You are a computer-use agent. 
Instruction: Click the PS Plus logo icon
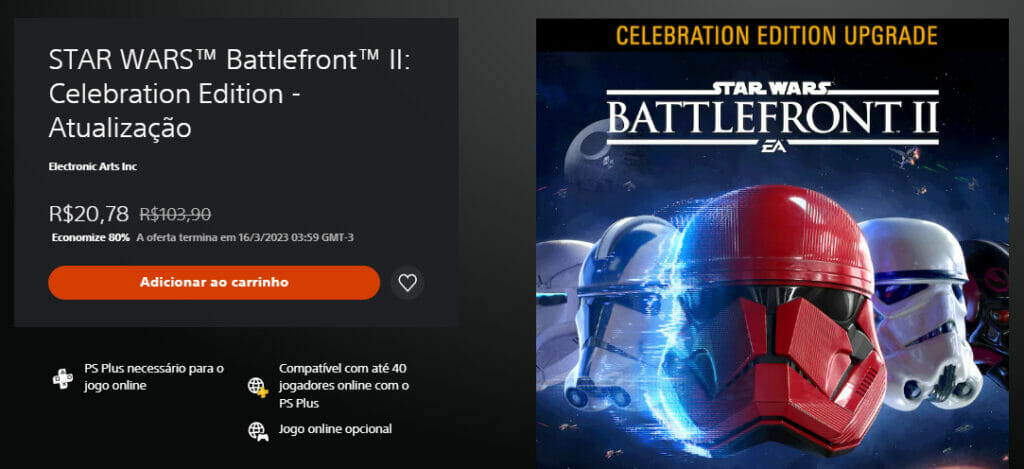click(x=62, y=378)
